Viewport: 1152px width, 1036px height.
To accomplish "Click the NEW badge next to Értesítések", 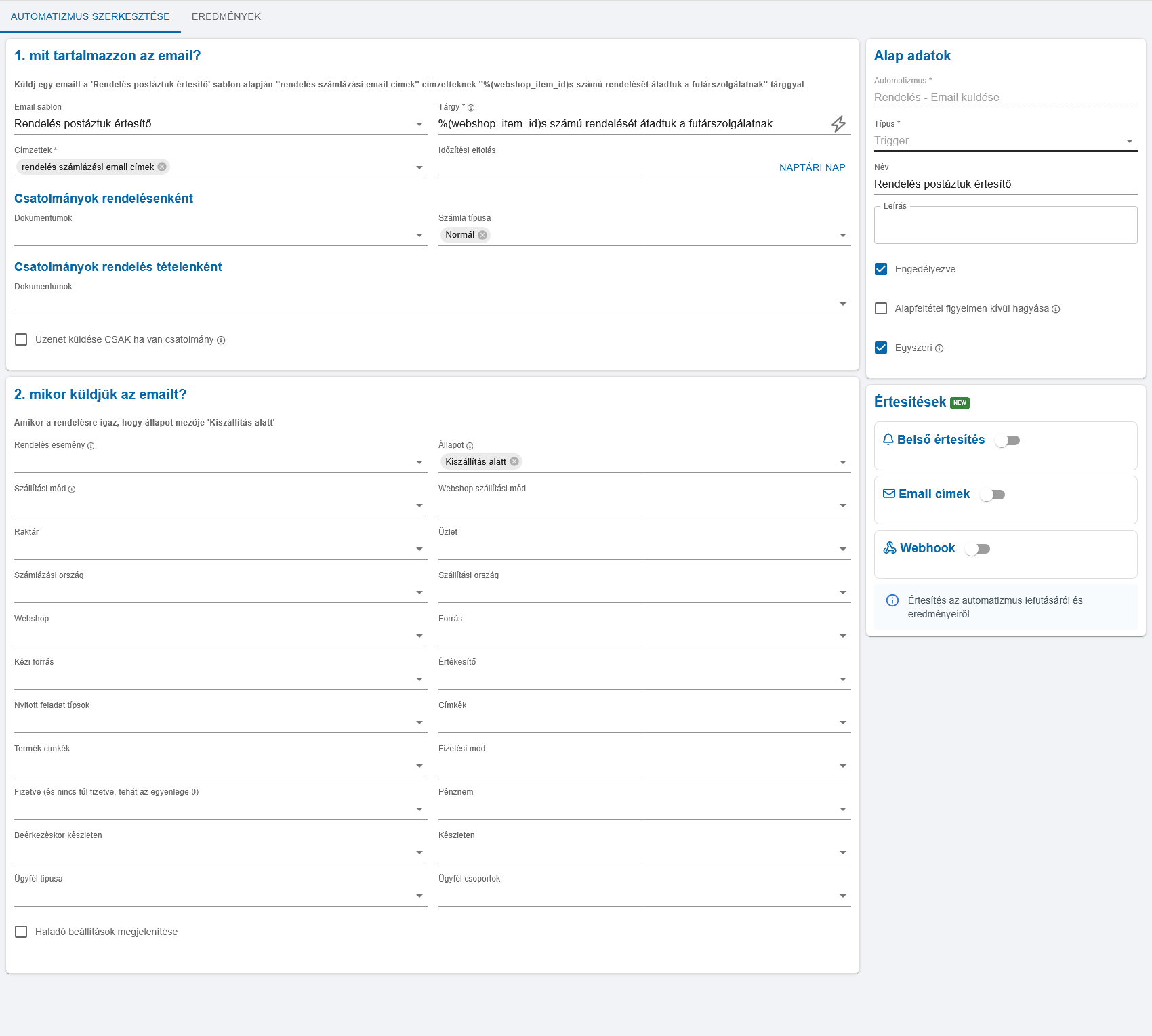I will click(x=960, y=402).
